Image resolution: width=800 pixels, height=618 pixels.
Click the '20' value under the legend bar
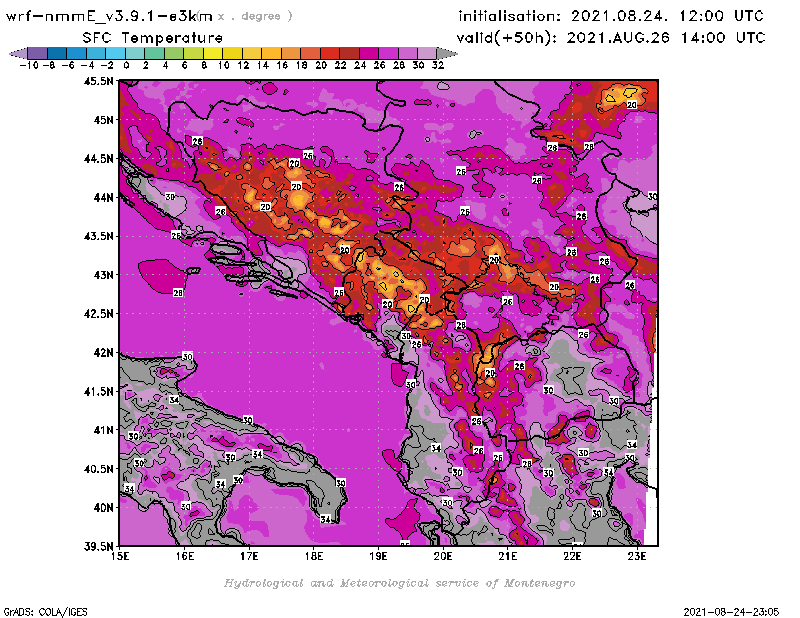tap(321, 65)
